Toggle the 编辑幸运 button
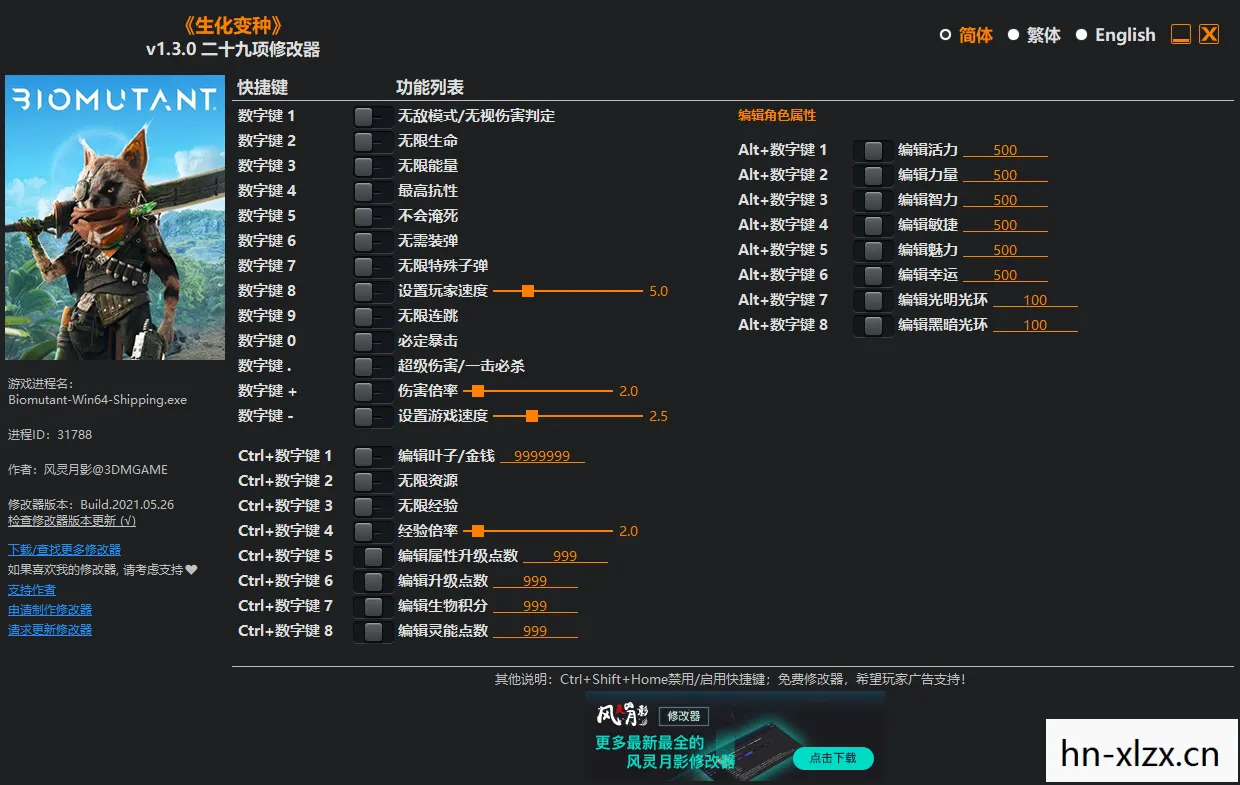 [x=873, y=275]
